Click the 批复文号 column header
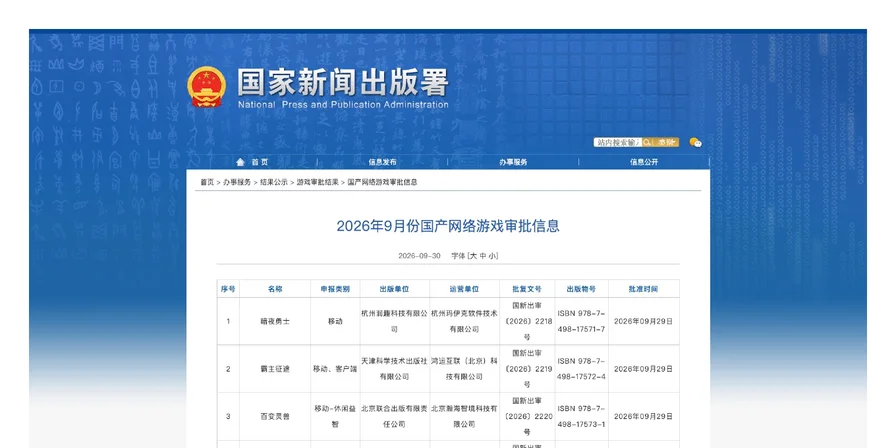 (527, 289)
